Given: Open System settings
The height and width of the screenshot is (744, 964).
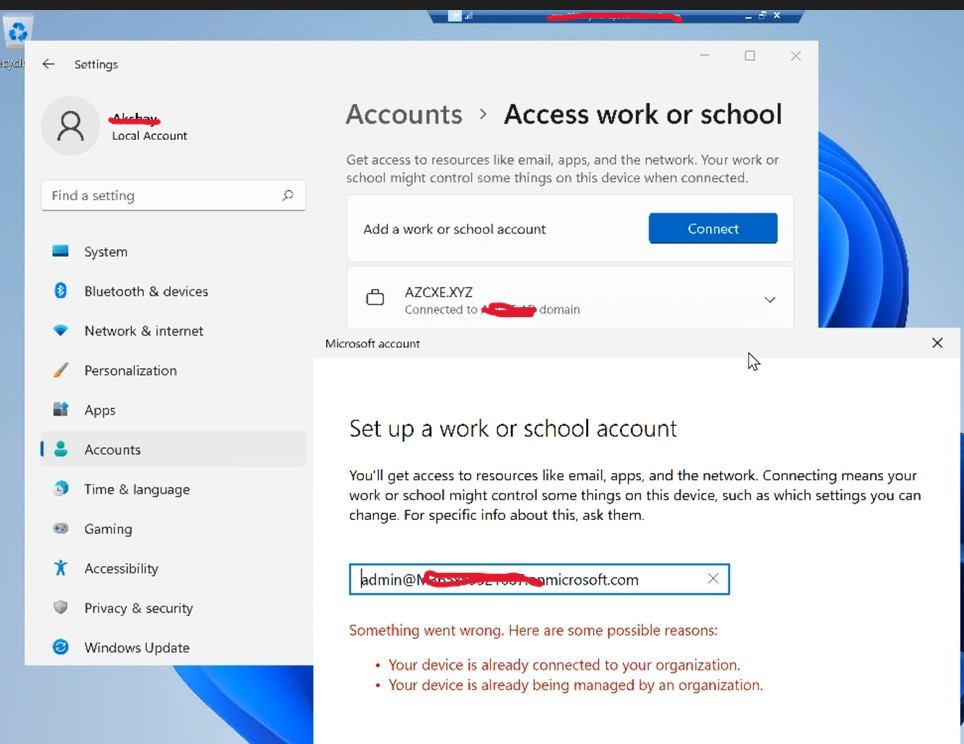Looking at the screenshot, I should coord(173,251).
